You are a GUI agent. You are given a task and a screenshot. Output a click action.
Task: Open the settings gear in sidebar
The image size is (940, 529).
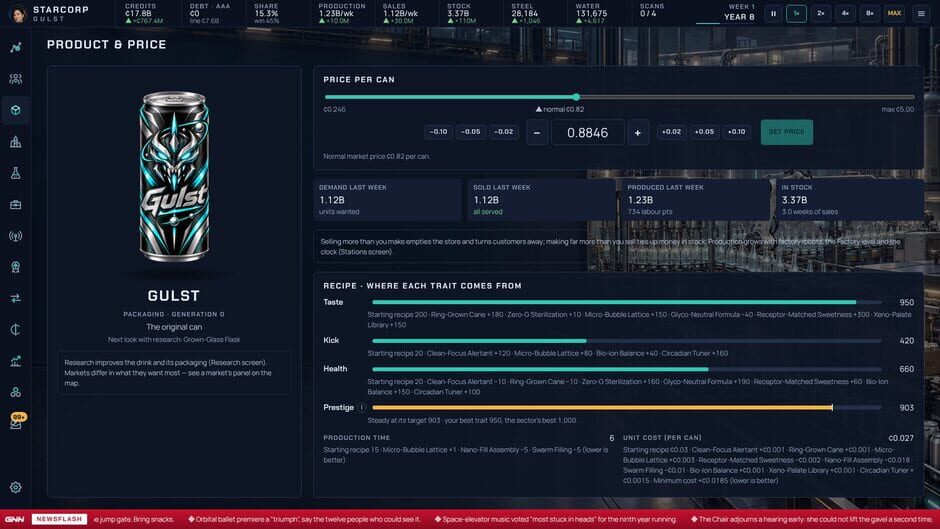coord(16,488)
